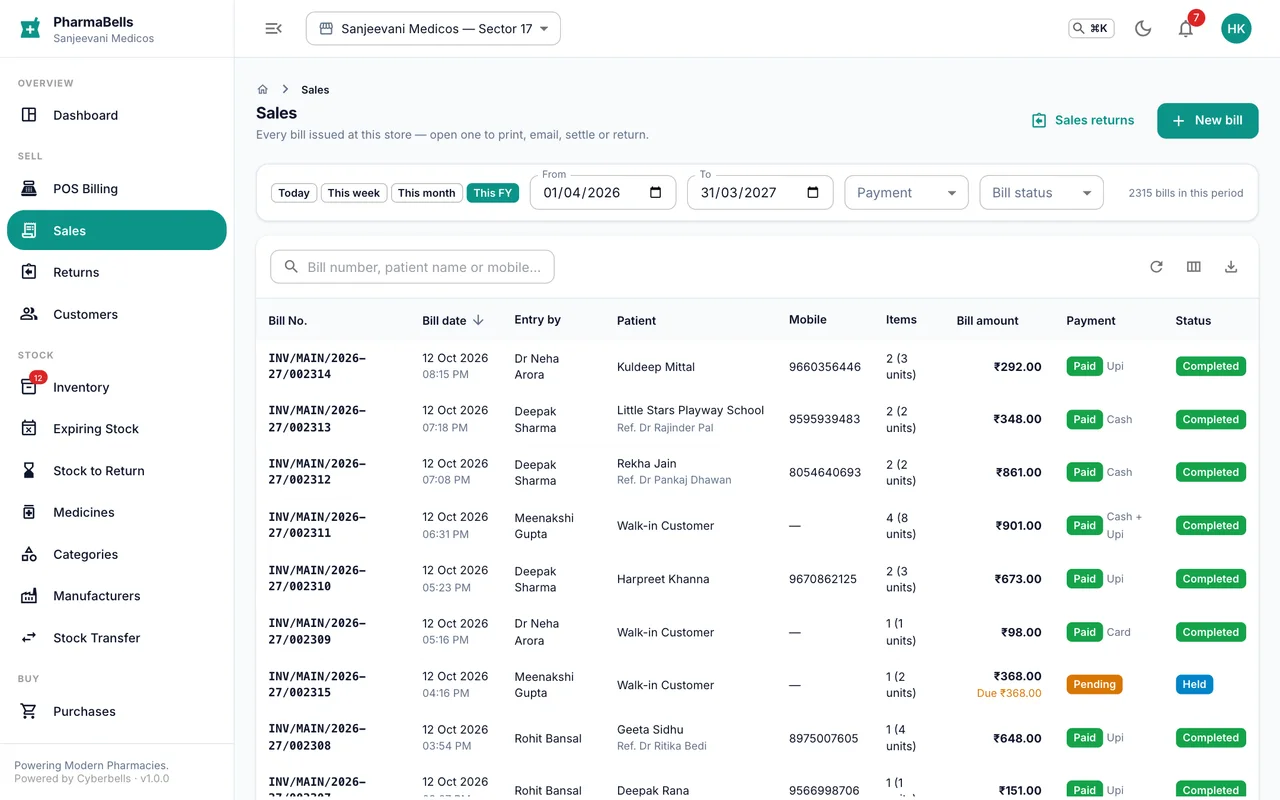This screenshot has width=1280, height=800.
Task: Switch to dark mode using moon icon
Action: (x=1143, y=29)
